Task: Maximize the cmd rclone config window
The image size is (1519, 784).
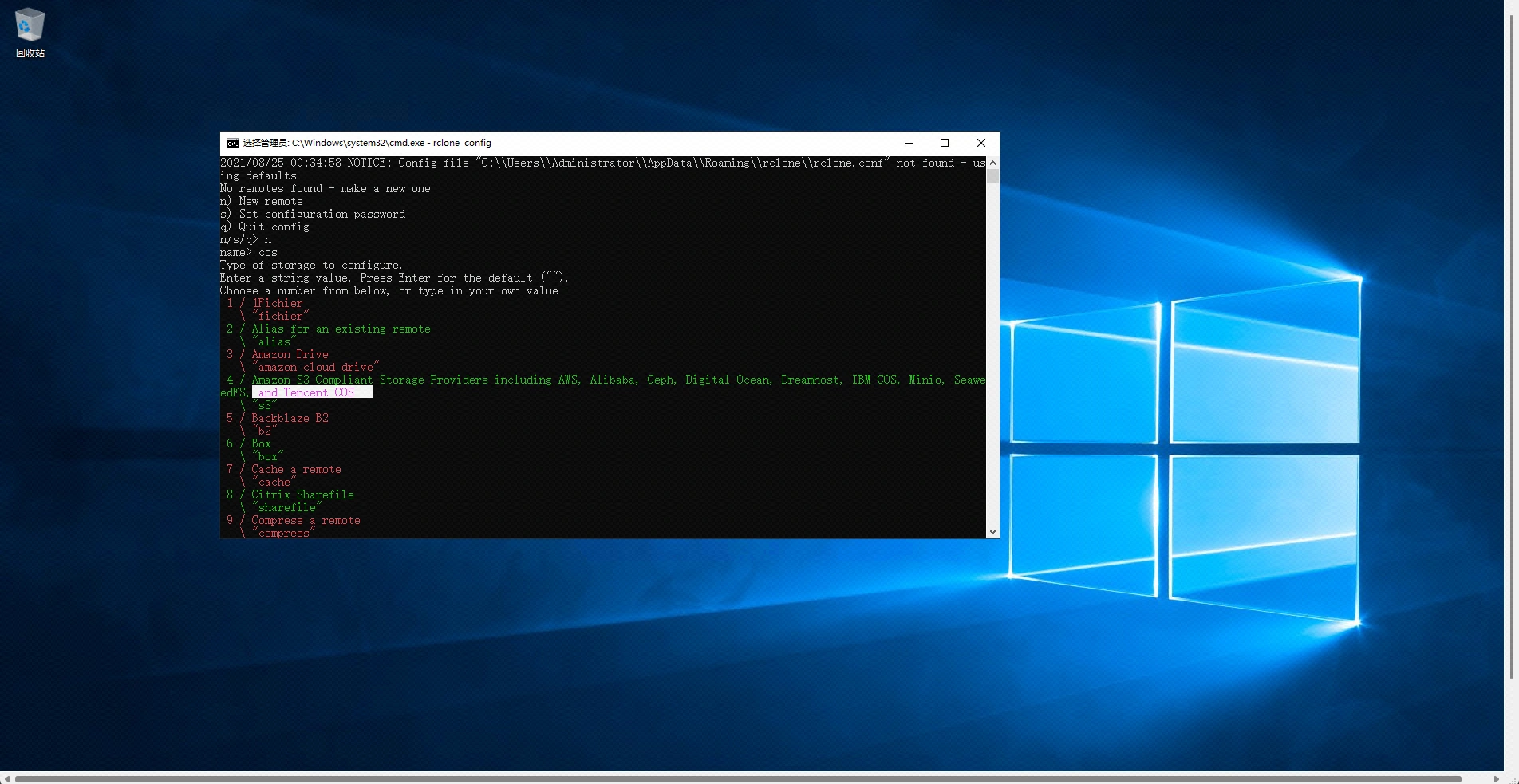Action: 945,143
